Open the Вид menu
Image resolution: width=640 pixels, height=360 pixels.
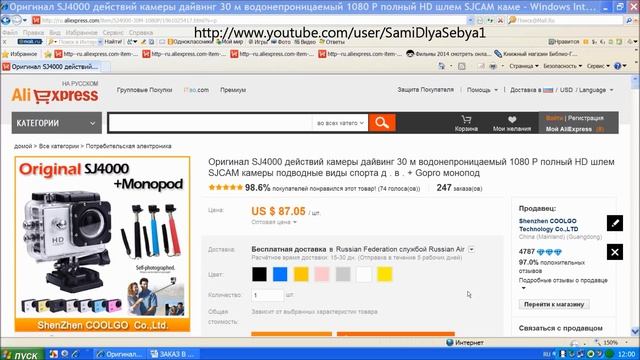pos(55,32)
